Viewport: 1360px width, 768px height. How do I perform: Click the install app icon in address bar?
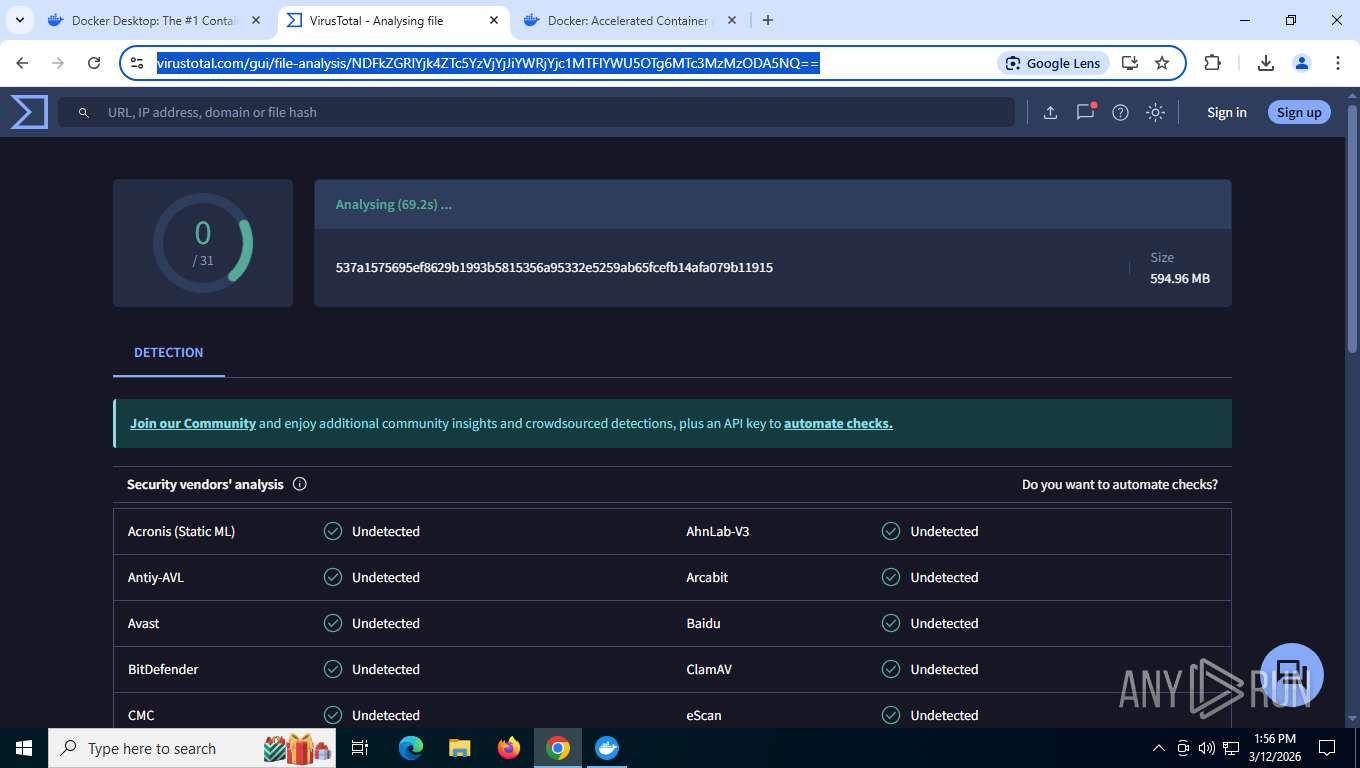[x=1130, y=63]
